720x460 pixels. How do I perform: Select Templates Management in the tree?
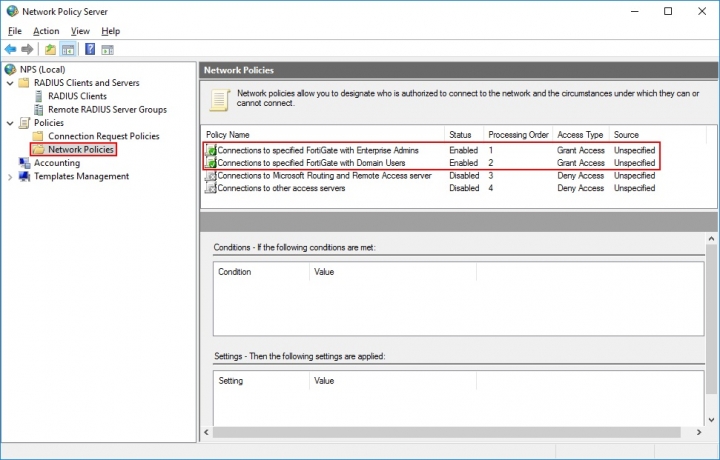tap(81, 176)
